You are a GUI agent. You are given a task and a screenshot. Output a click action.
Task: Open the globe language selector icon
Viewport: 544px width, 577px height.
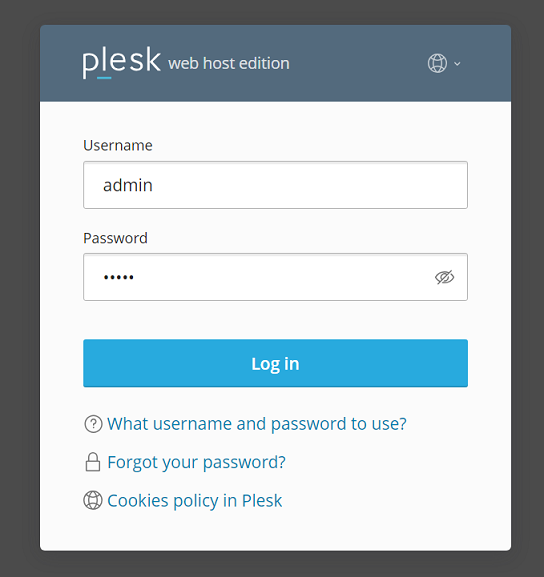pyautogui.click(x=437, y=63)
